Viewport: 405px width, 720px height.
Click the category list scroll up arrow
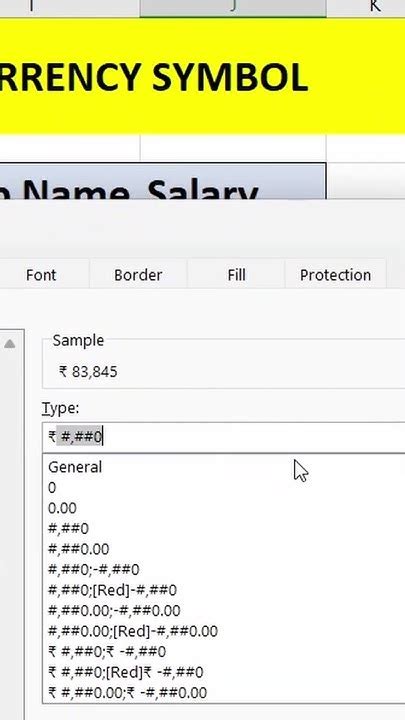pyautogui.click(x=10, y=343)
